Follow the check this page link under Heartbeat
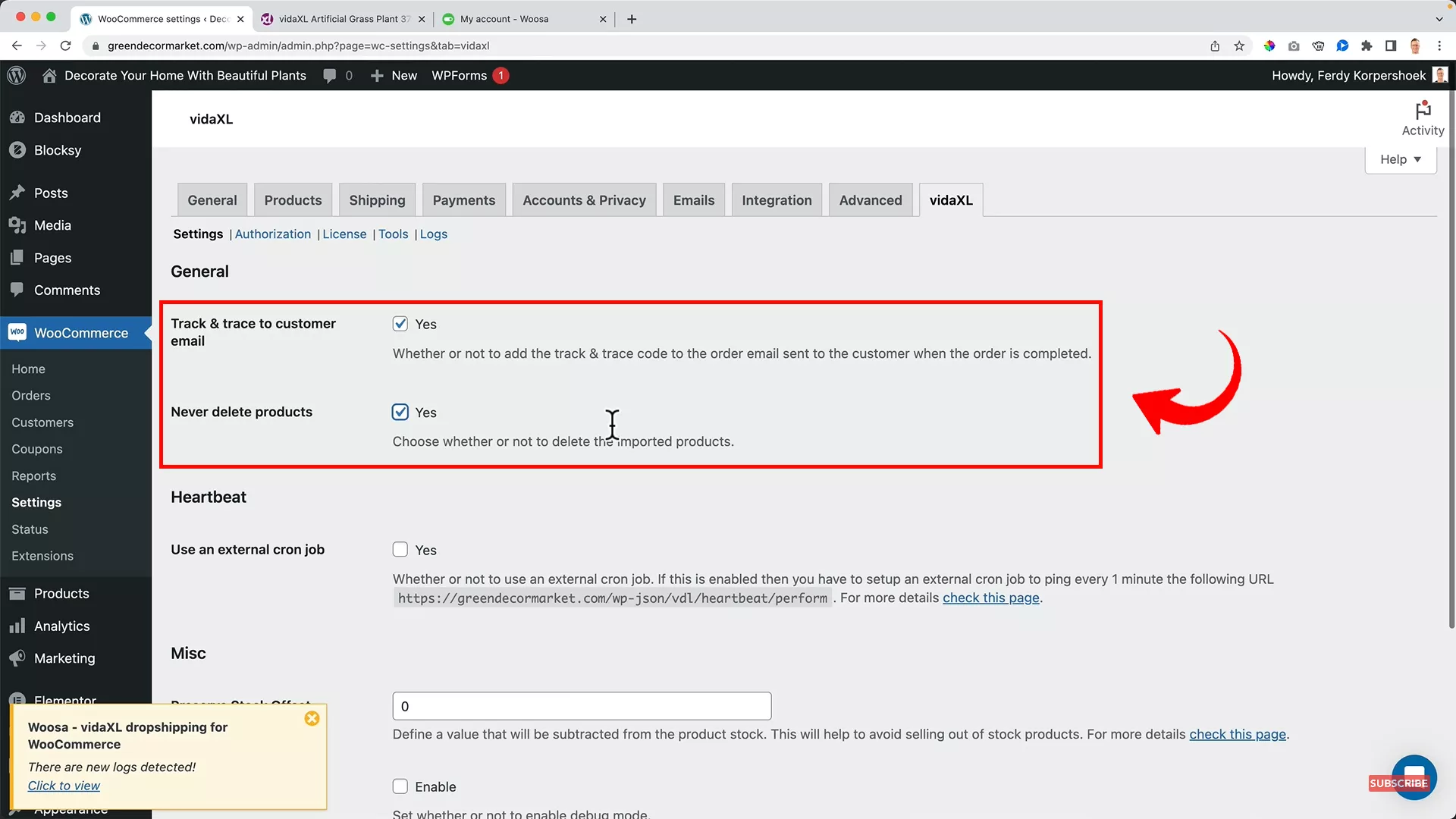 point(990,598)
